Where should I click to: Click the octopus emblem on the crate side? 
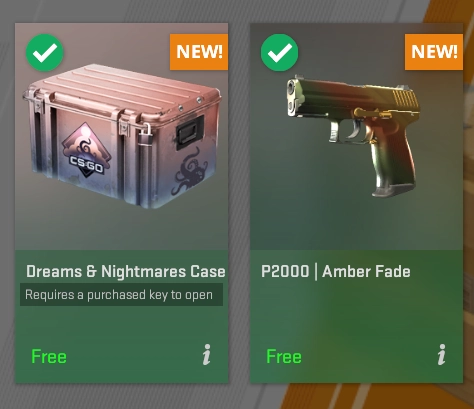coord(189,171)
